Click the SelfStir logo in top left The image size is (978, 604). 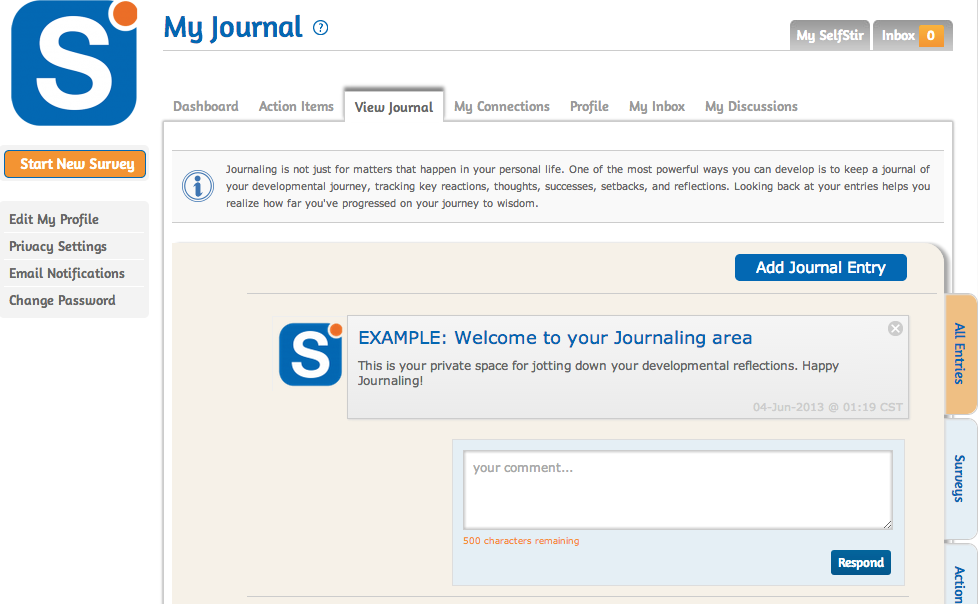click(73, 64)
